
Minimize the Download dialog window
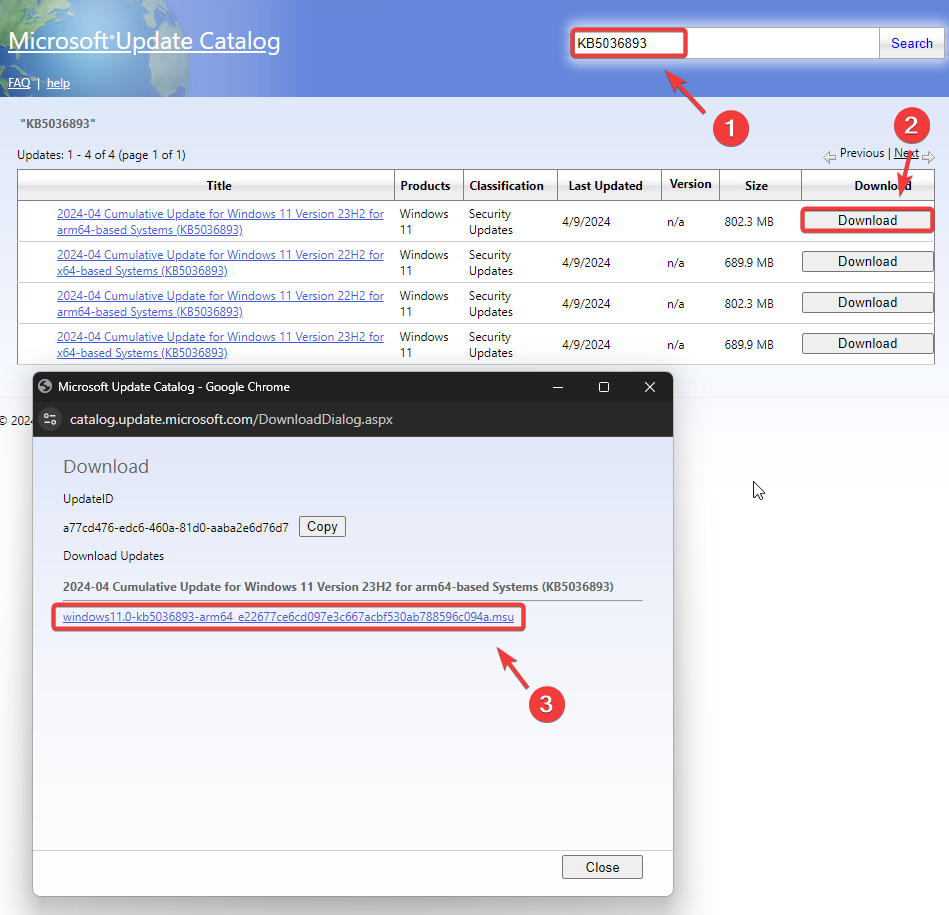click(x=558, y=387)
